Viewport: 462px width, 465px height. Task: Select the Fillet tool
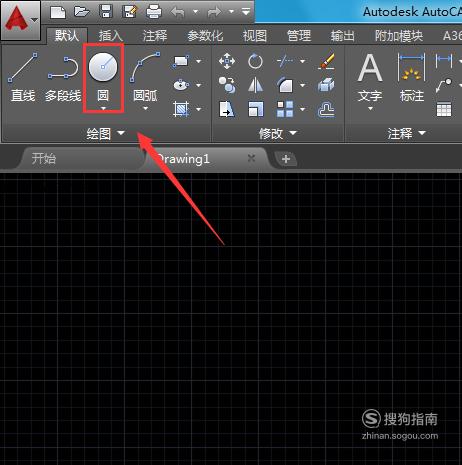pos(285,85)
